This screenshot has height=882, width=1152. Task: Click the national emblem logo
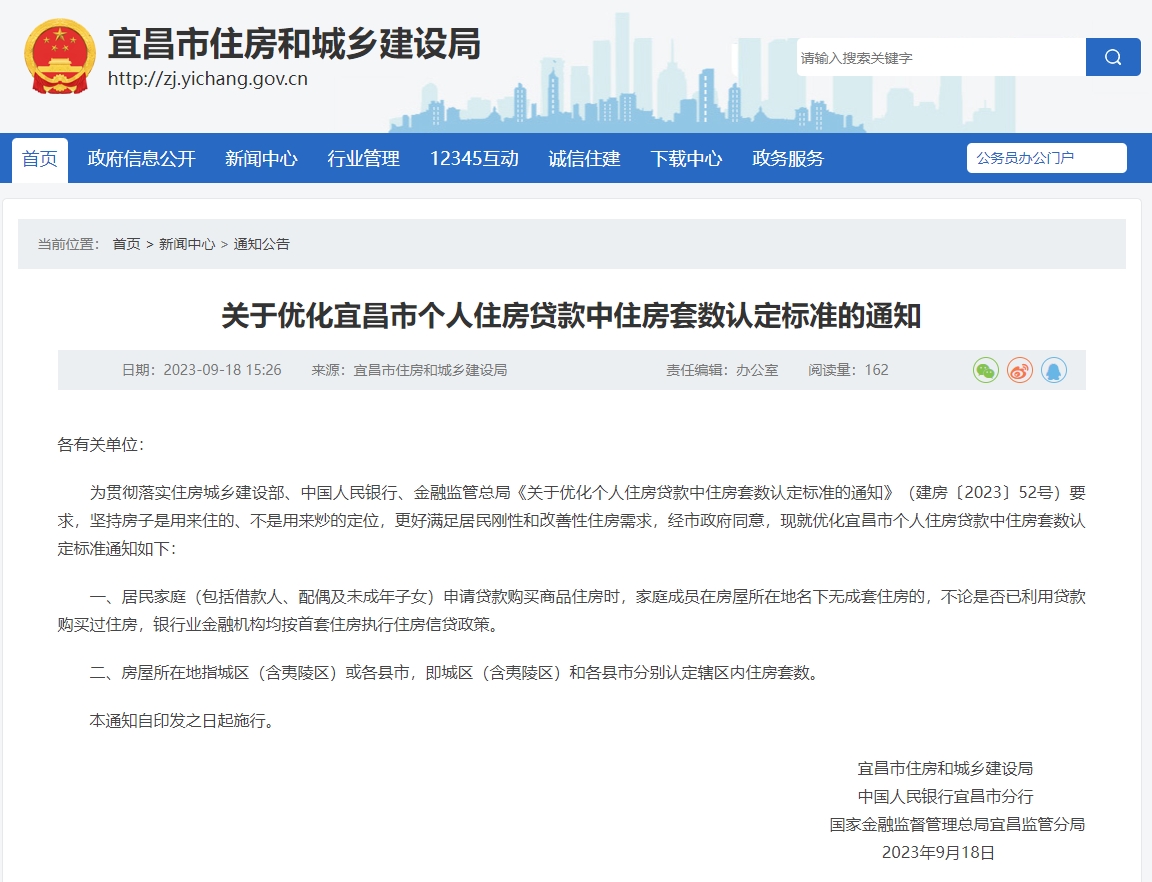tap(60, 57)
